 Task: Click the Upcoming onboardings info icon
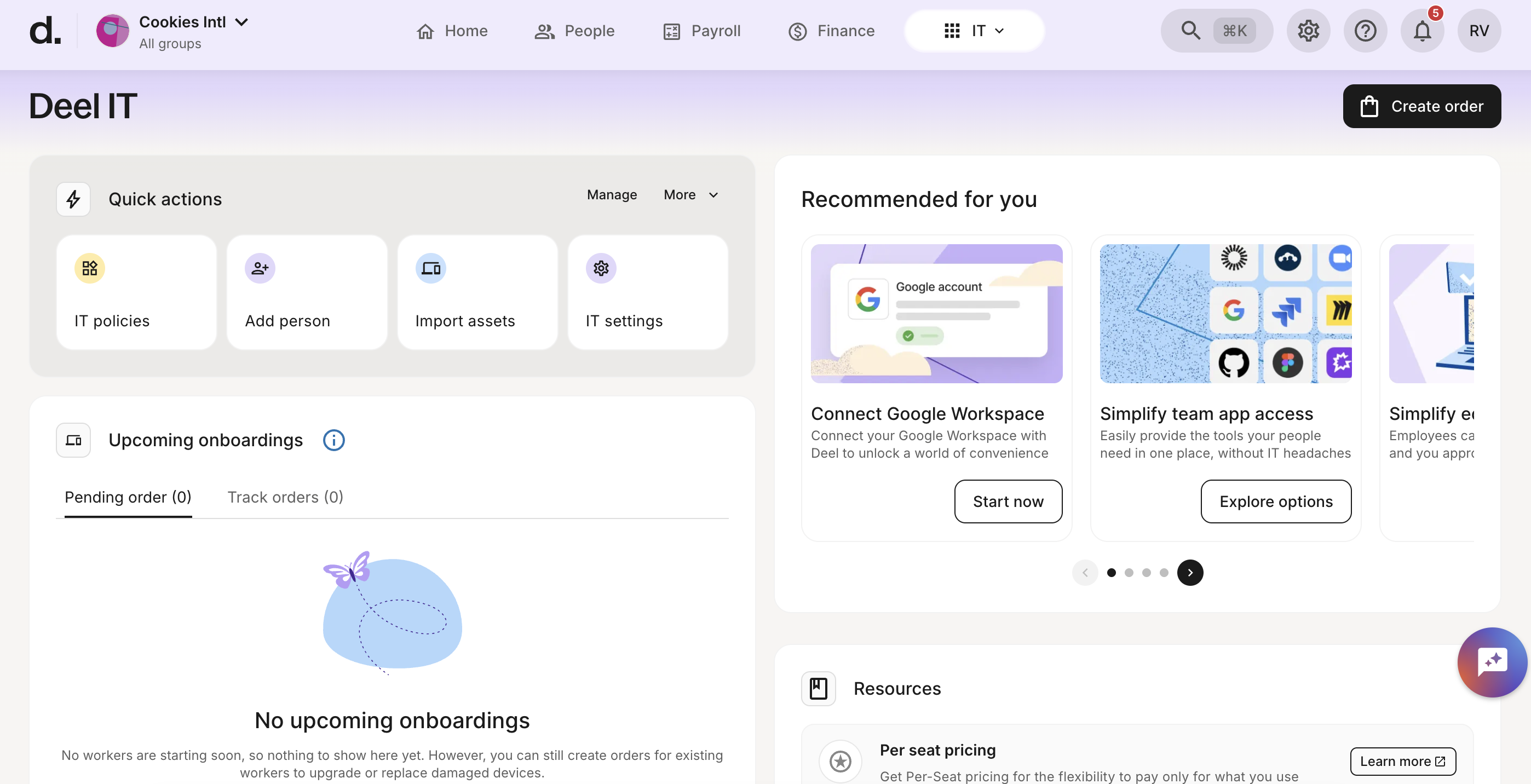click(333, 440)
